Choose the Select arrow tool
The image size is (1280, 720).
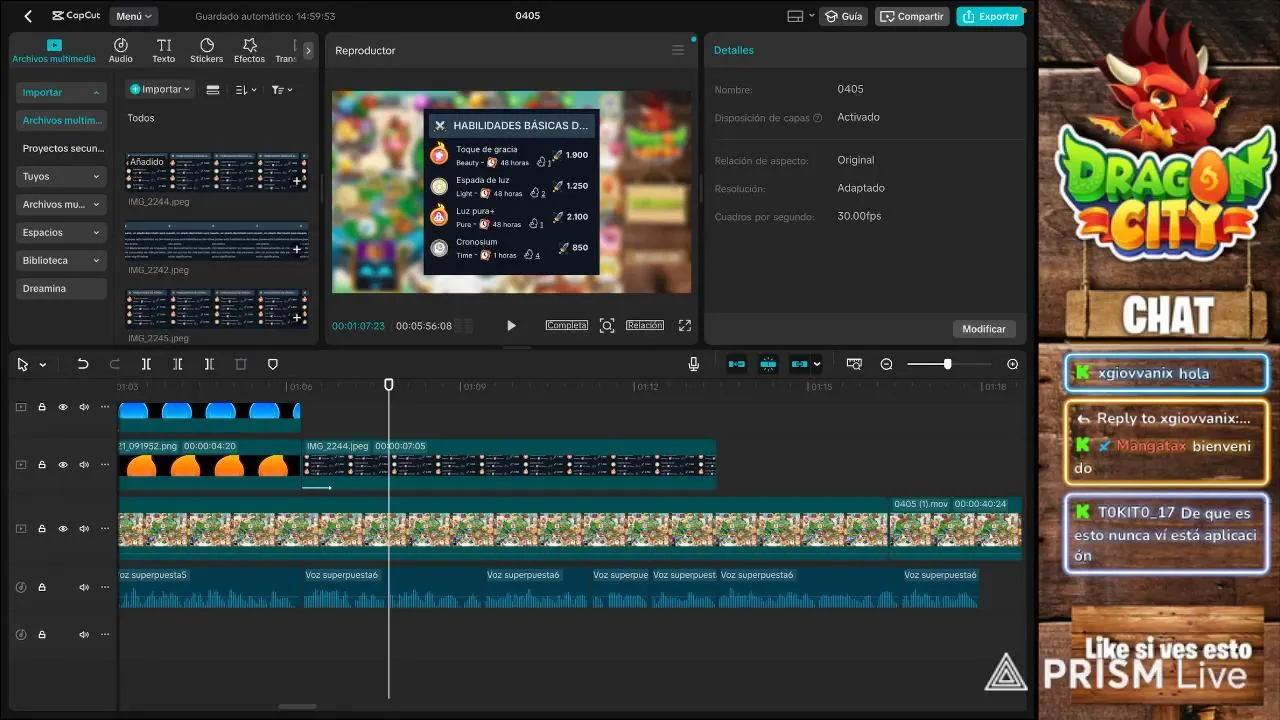[22, 364]
